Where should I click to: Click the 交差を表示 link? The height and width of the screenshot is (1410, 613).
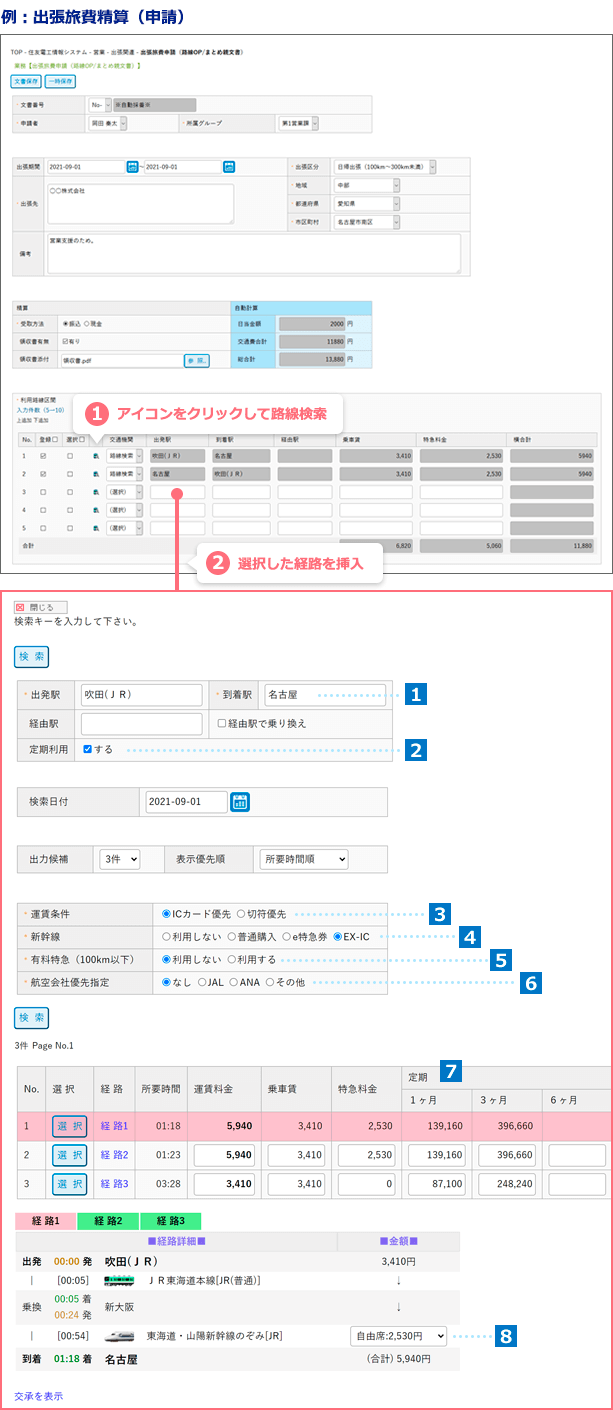coord(39,1395)
